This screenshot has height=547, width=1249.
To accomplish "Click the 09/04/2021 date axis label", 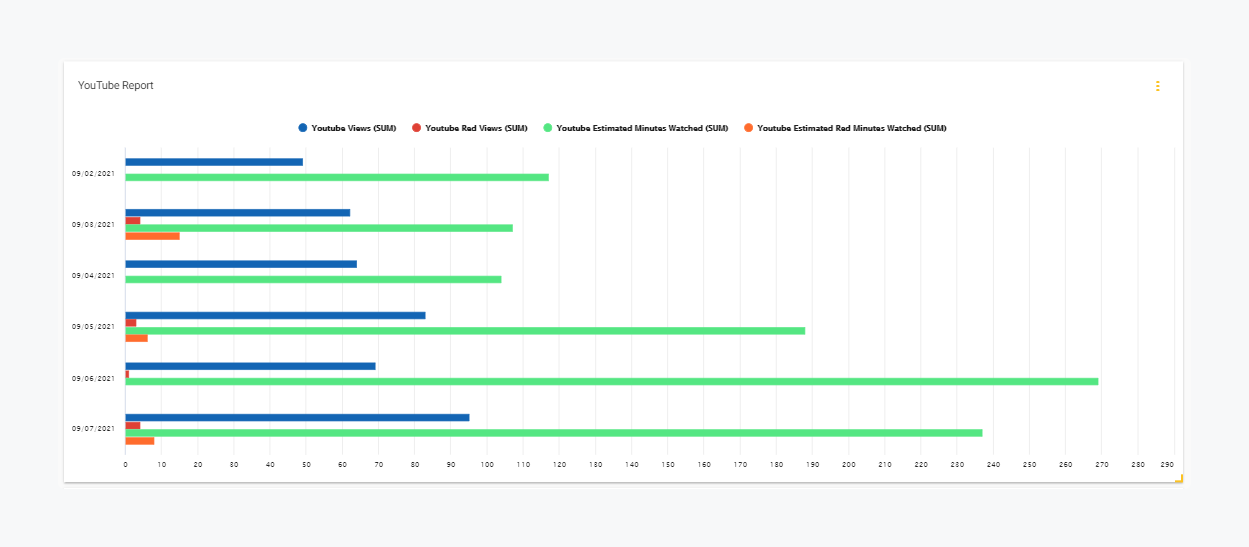I will [x=93, y=275].
